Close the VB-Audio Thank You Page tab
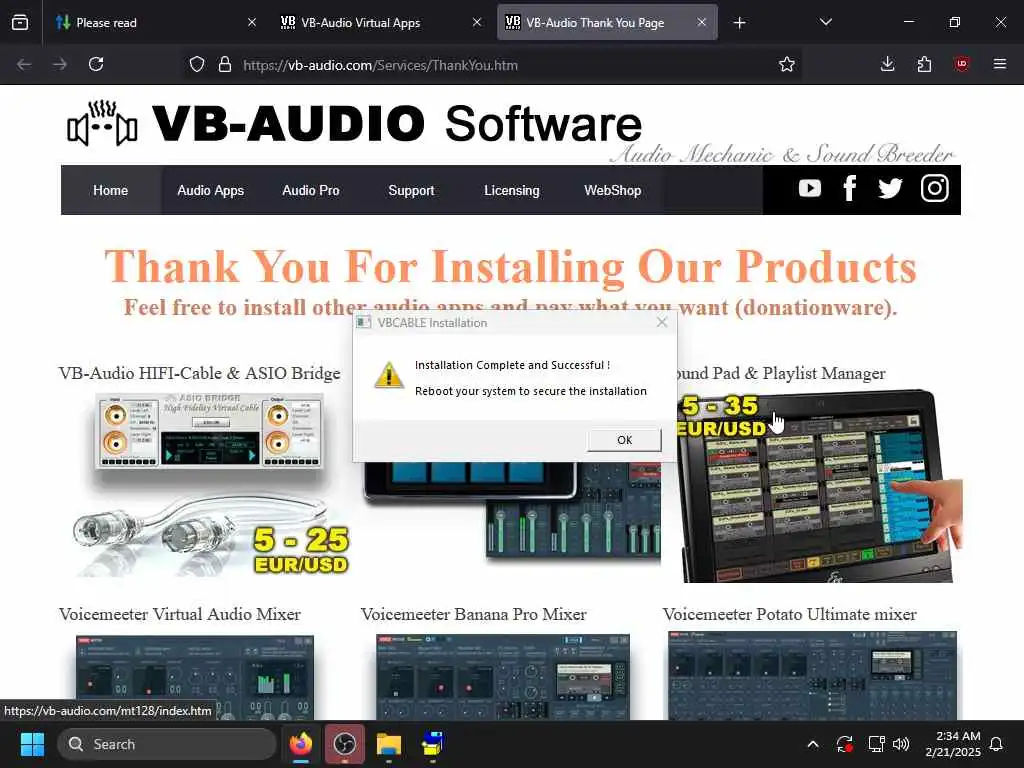 tap(701, 22)
